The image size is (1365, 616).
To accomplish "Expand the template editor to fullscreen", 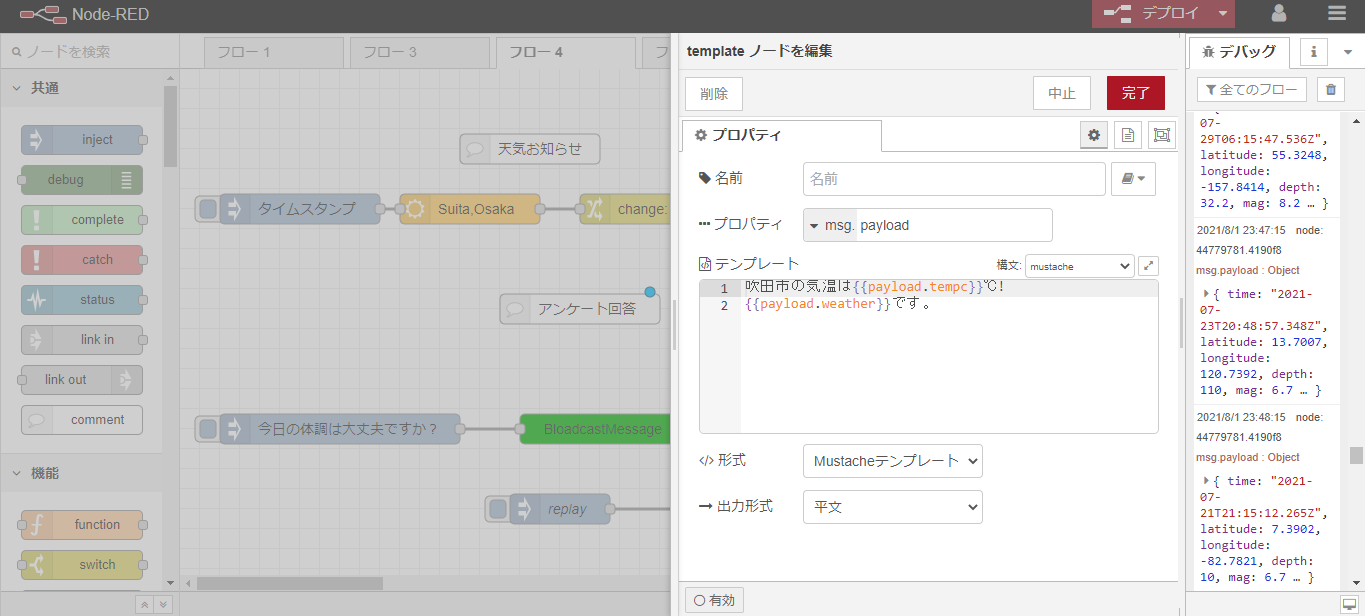I will pos(1149,266).
